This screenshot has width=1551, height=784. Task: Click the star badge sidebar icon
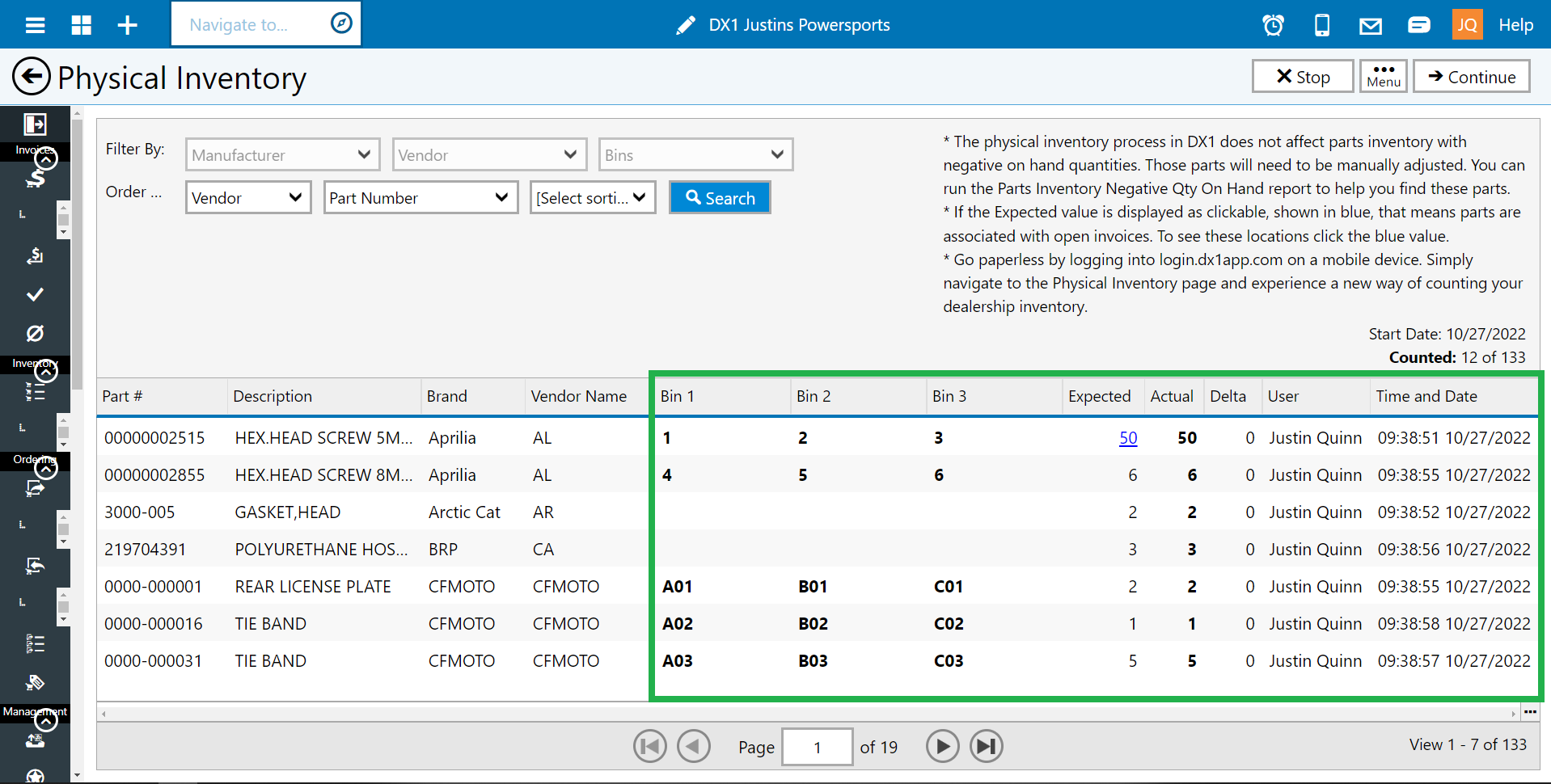pyautogui.click(x=35, y=777)
